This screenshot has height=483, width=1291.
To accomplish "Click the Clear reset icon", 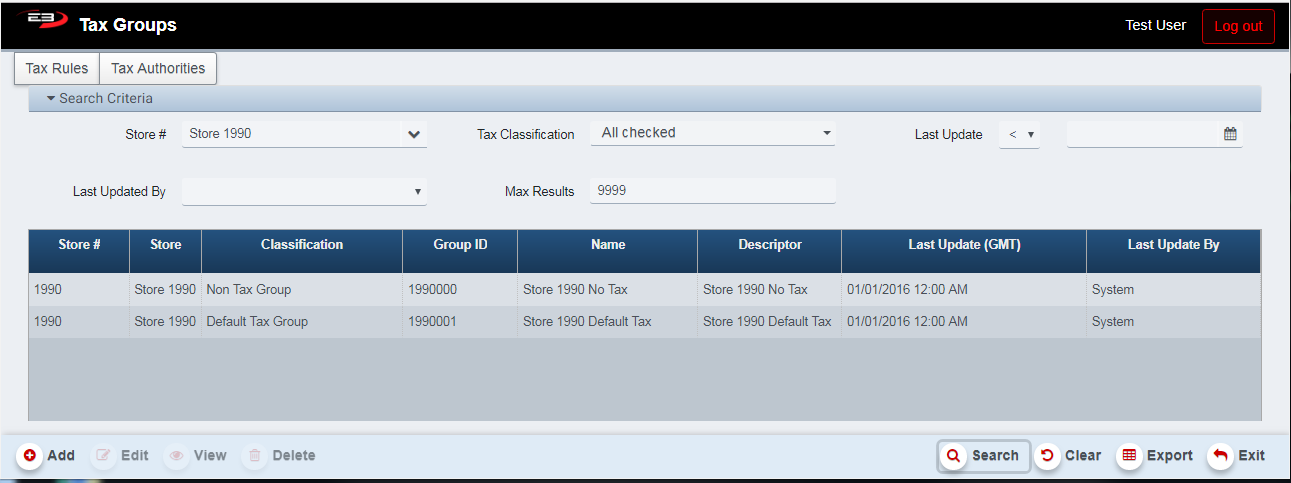I will click(1047, 456).
